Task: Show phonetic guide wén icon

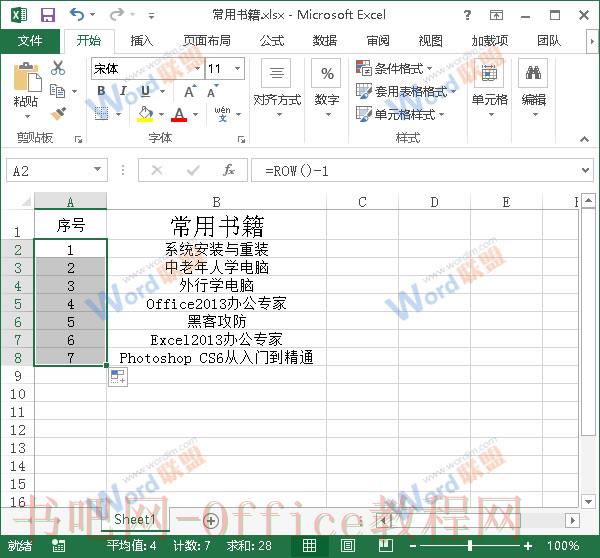Action: (222, 114)
